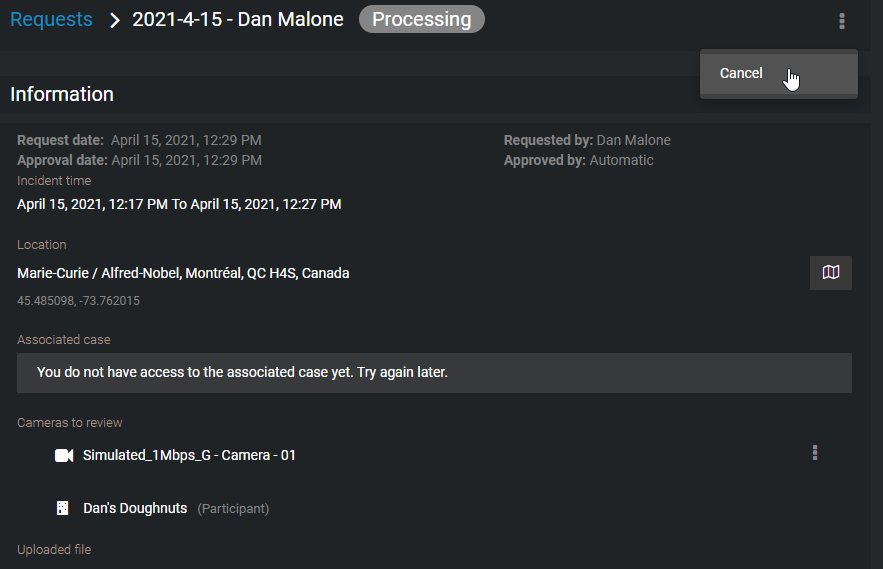
Task: Click the 2021-4-15 - Dan Malone title
Action: coord(238,19)
